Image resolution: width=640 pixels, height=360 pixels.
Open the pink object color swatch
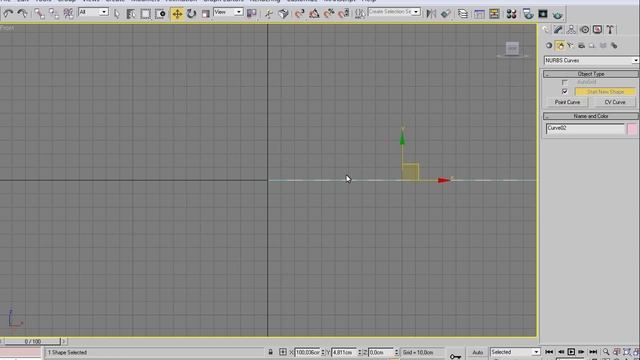click(632, 129)
